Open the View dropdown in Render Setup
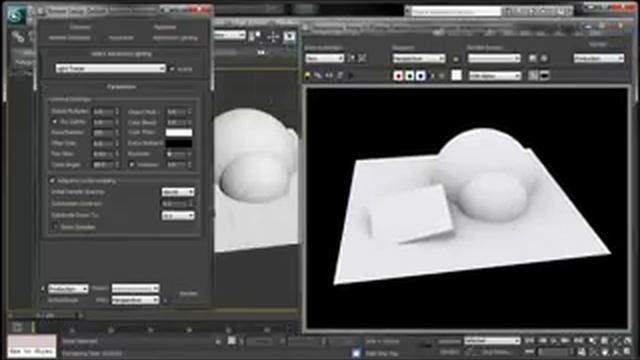This screenshot has width=640, height=360. [x=136, y=300]
